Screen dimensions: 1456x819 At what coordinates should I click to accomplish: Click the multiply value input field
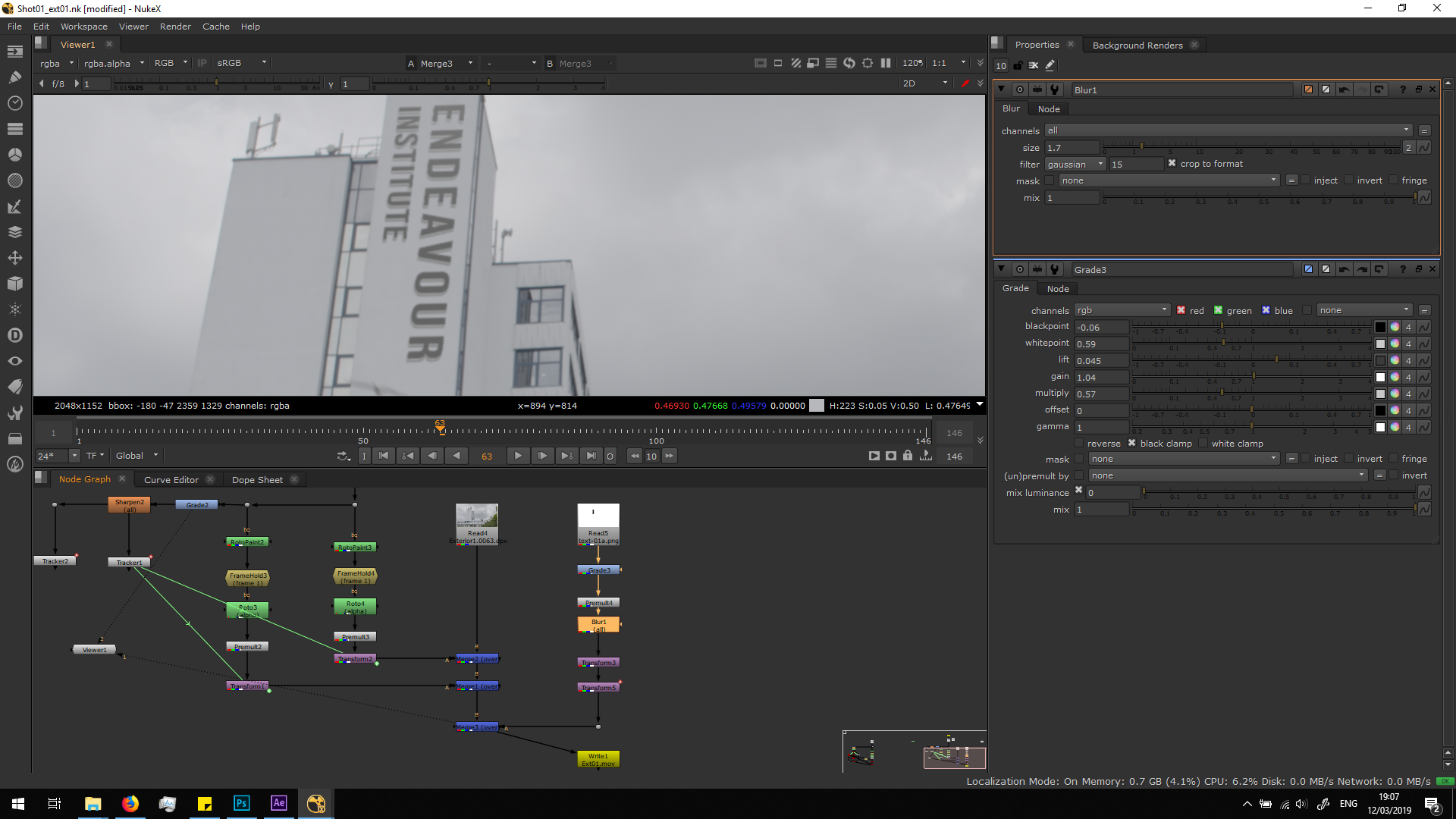1101,394
